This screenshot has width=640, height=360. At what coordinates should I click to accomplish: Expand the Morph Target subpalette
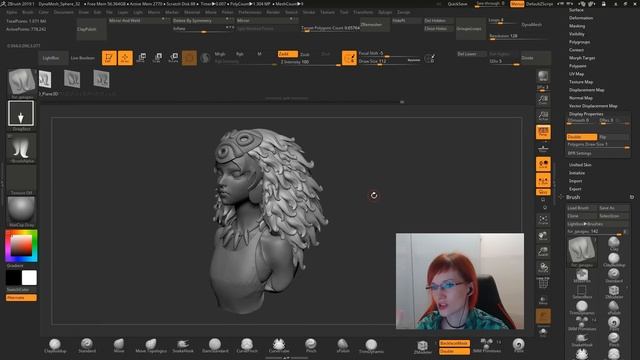(582, 58)
